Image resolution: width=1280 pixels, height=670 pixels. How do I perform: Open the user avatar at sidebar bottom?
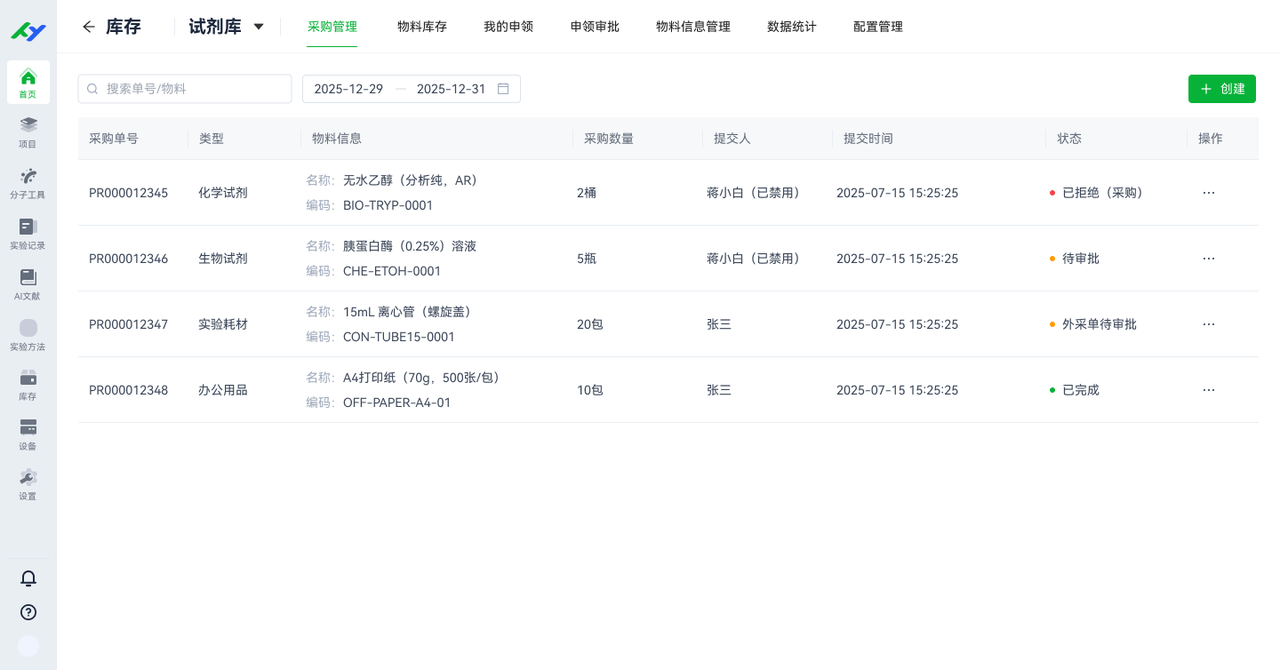[x=28, y=646]
